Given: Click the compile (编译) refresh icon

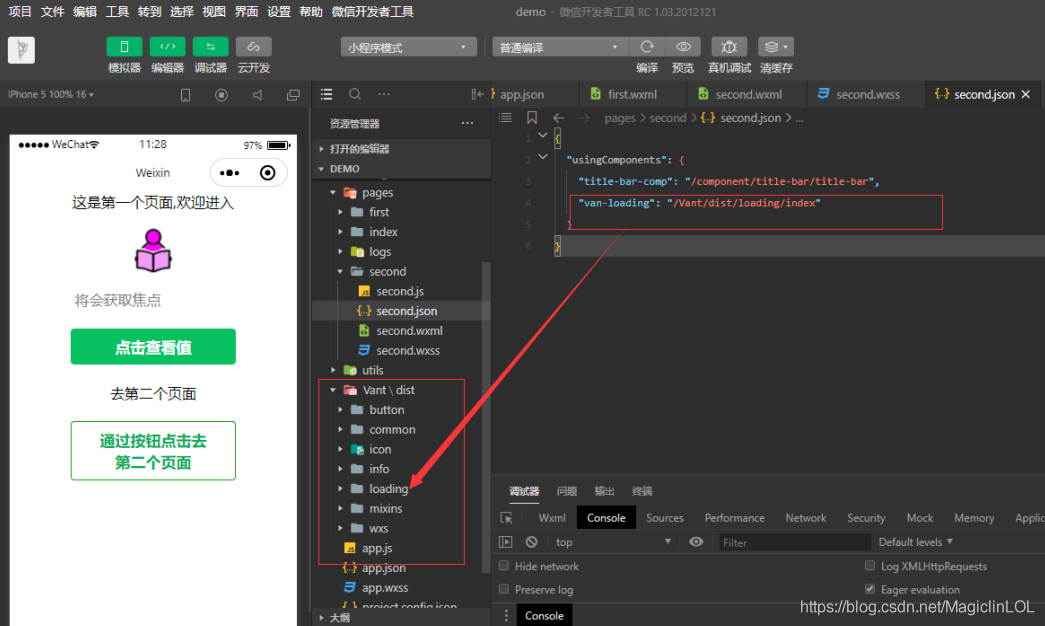Looking at the screenshot, I should 646,47.
